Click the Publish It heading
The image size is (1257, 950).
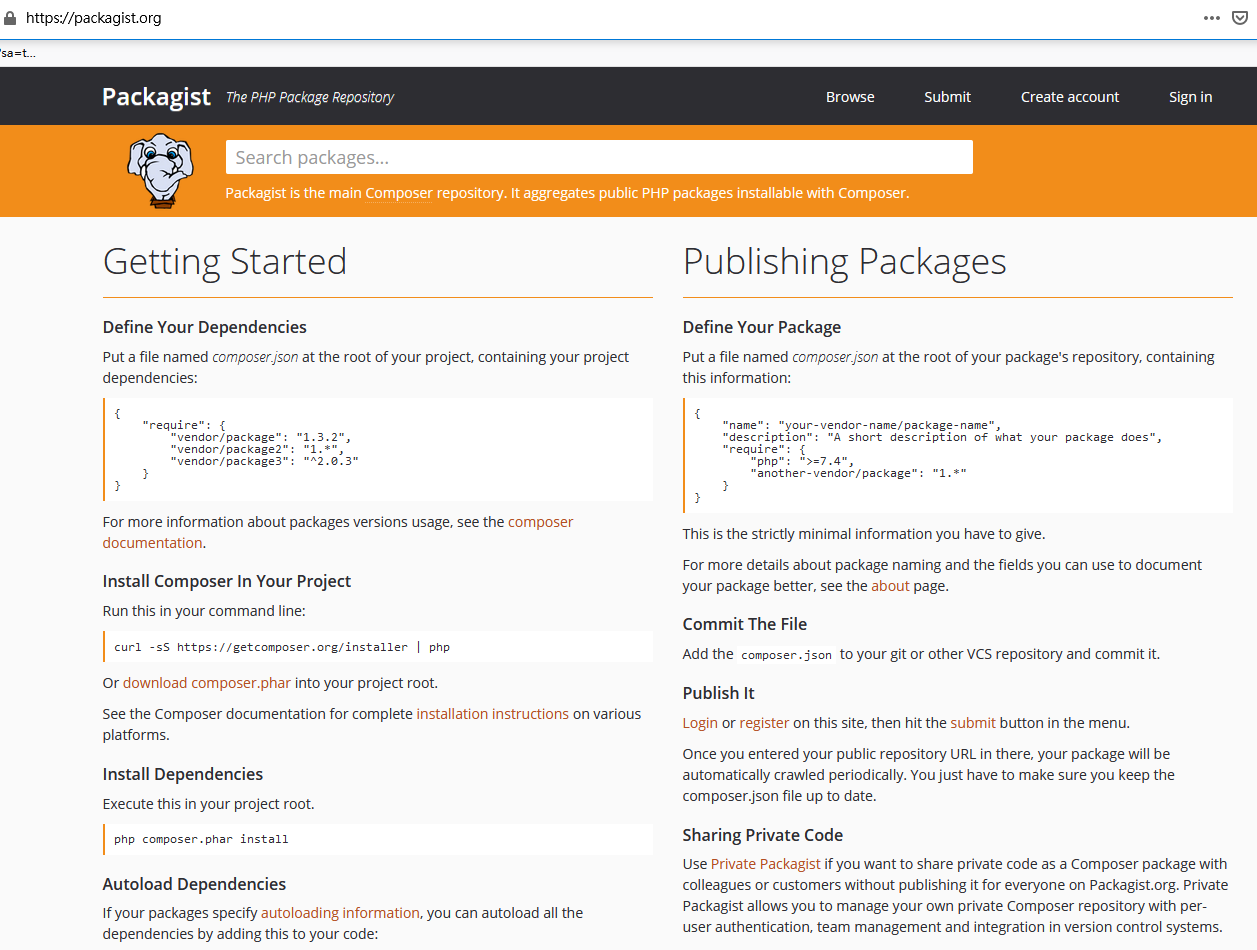pyautogui.click(x=719, y=693)
